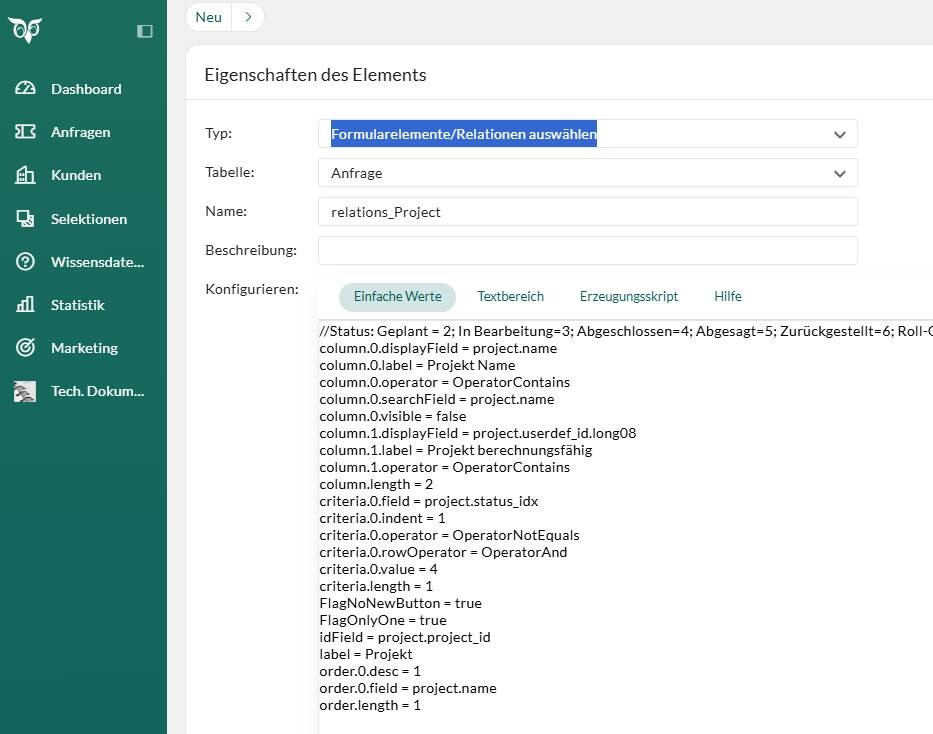Collapse the sidebar panel icon
Screen dimensions: 933x734
[x=145, y=31]
